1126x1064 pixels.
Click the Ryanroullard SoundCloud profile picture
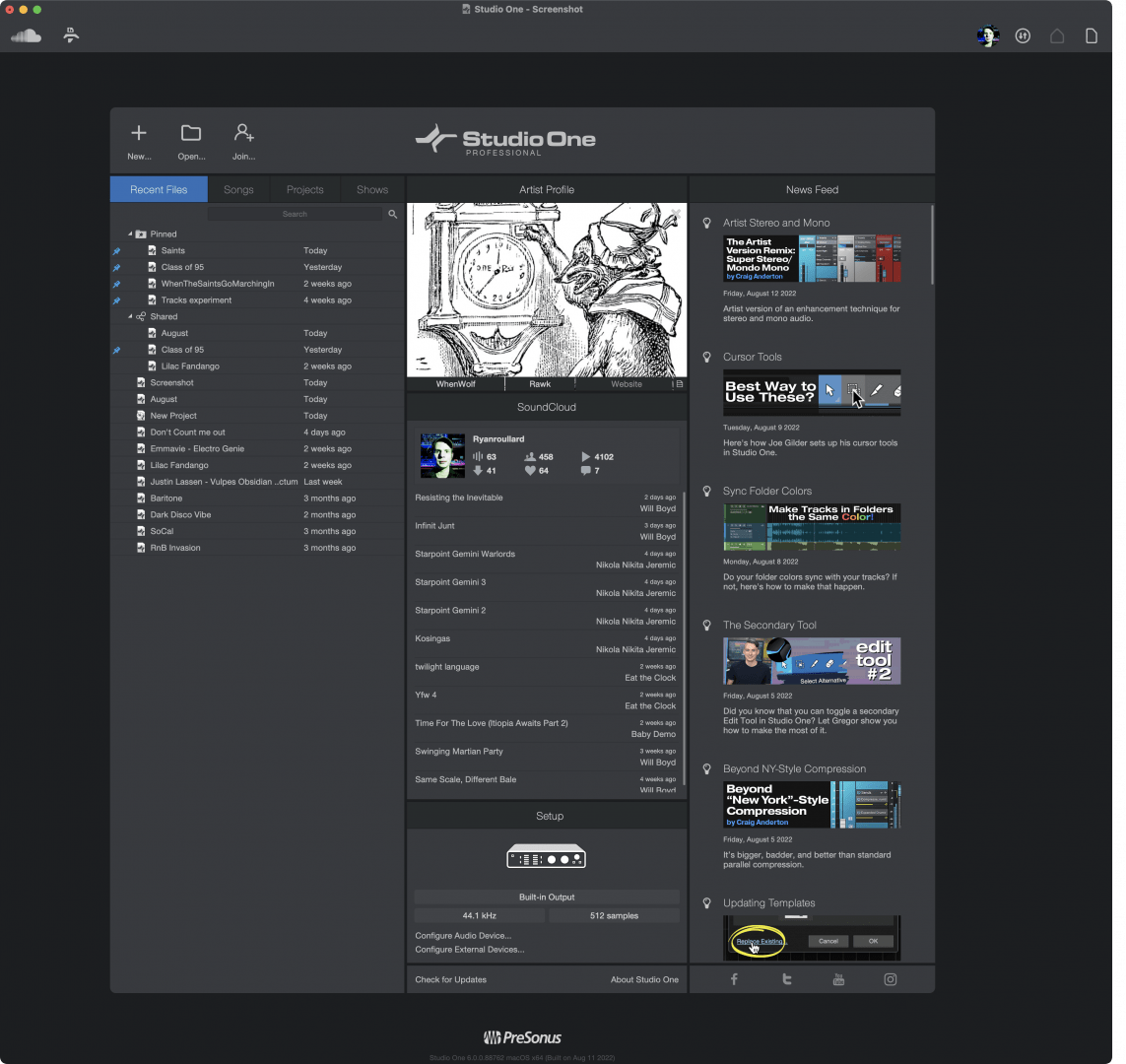tap(442, 454)
